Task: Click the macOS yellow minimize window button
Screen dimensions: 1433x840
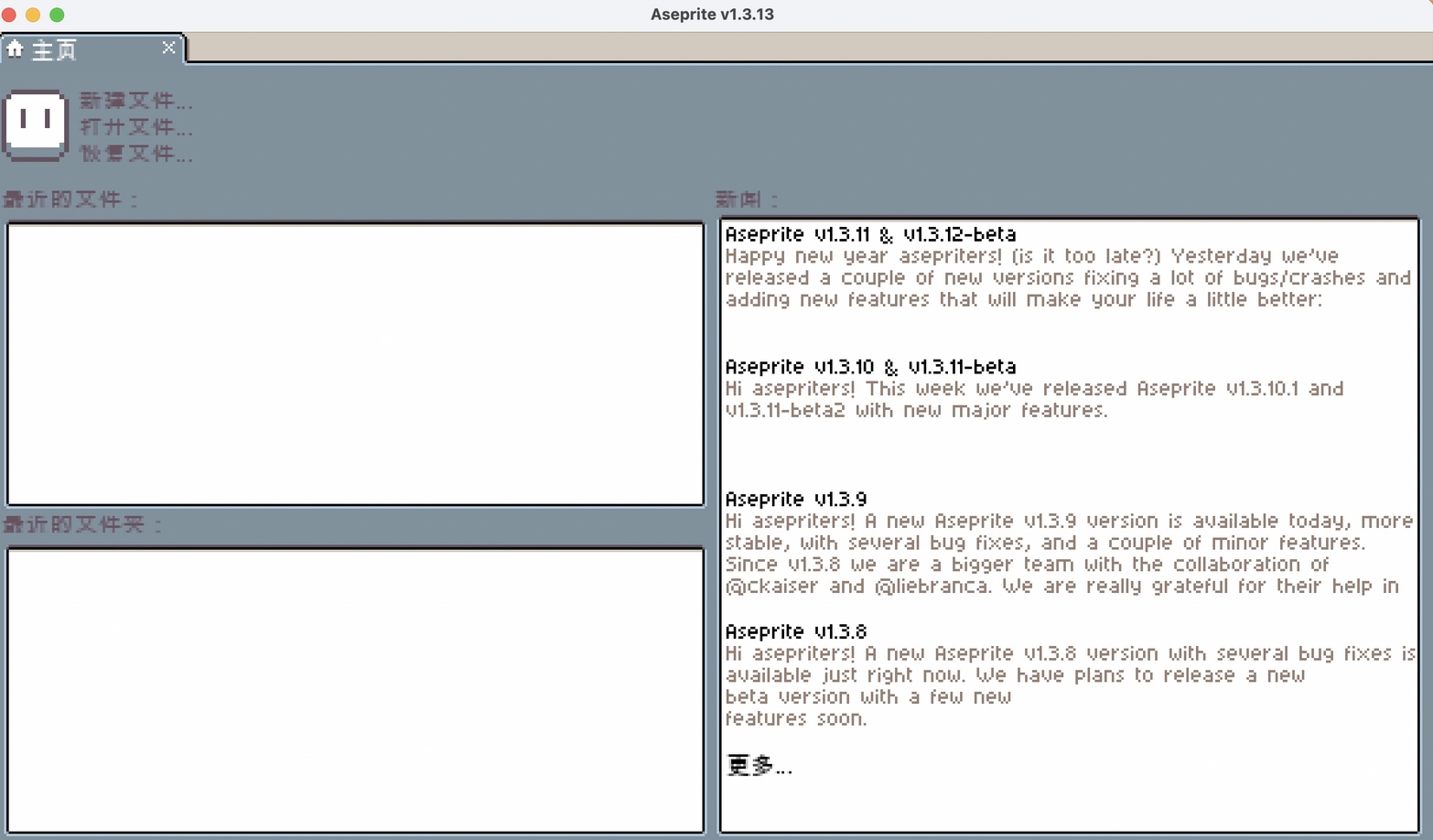Action: pos(33,15)
